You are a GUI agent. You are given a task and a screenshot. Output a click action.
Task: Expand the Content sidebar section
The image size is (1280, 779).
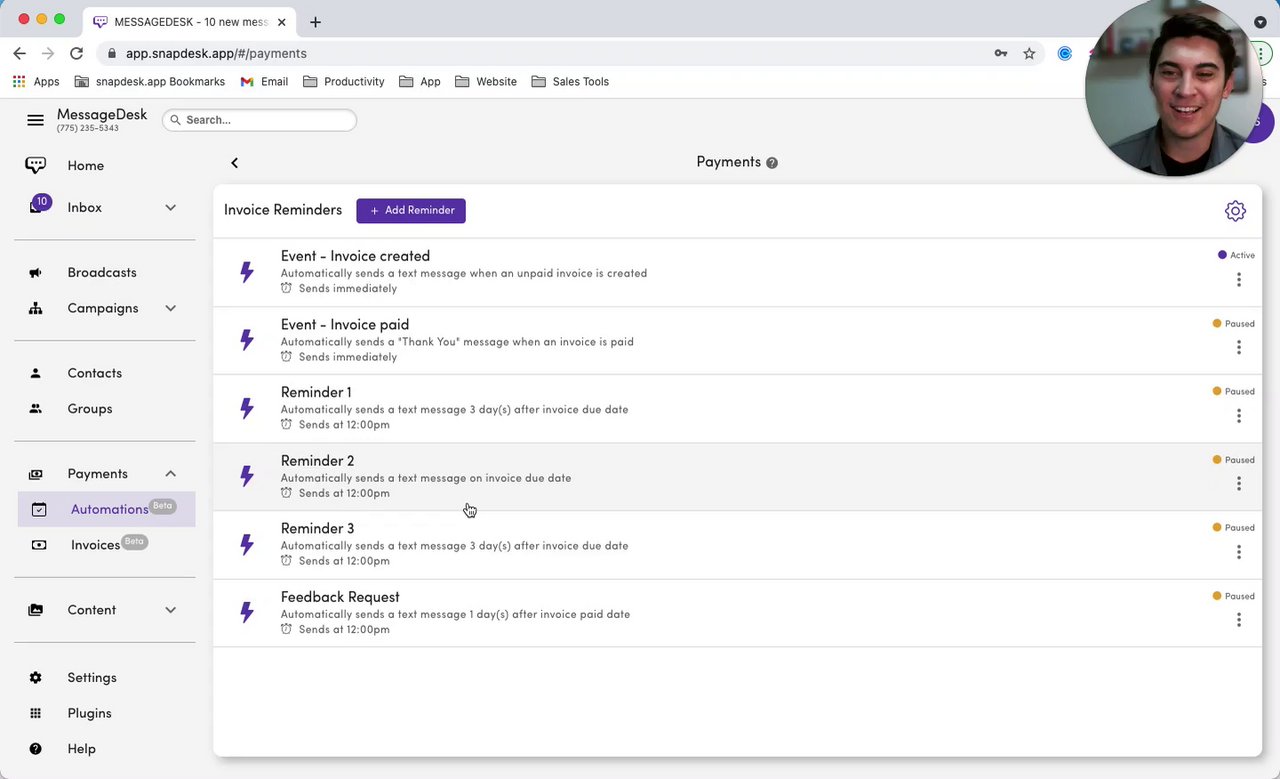[x=170, y=610]
